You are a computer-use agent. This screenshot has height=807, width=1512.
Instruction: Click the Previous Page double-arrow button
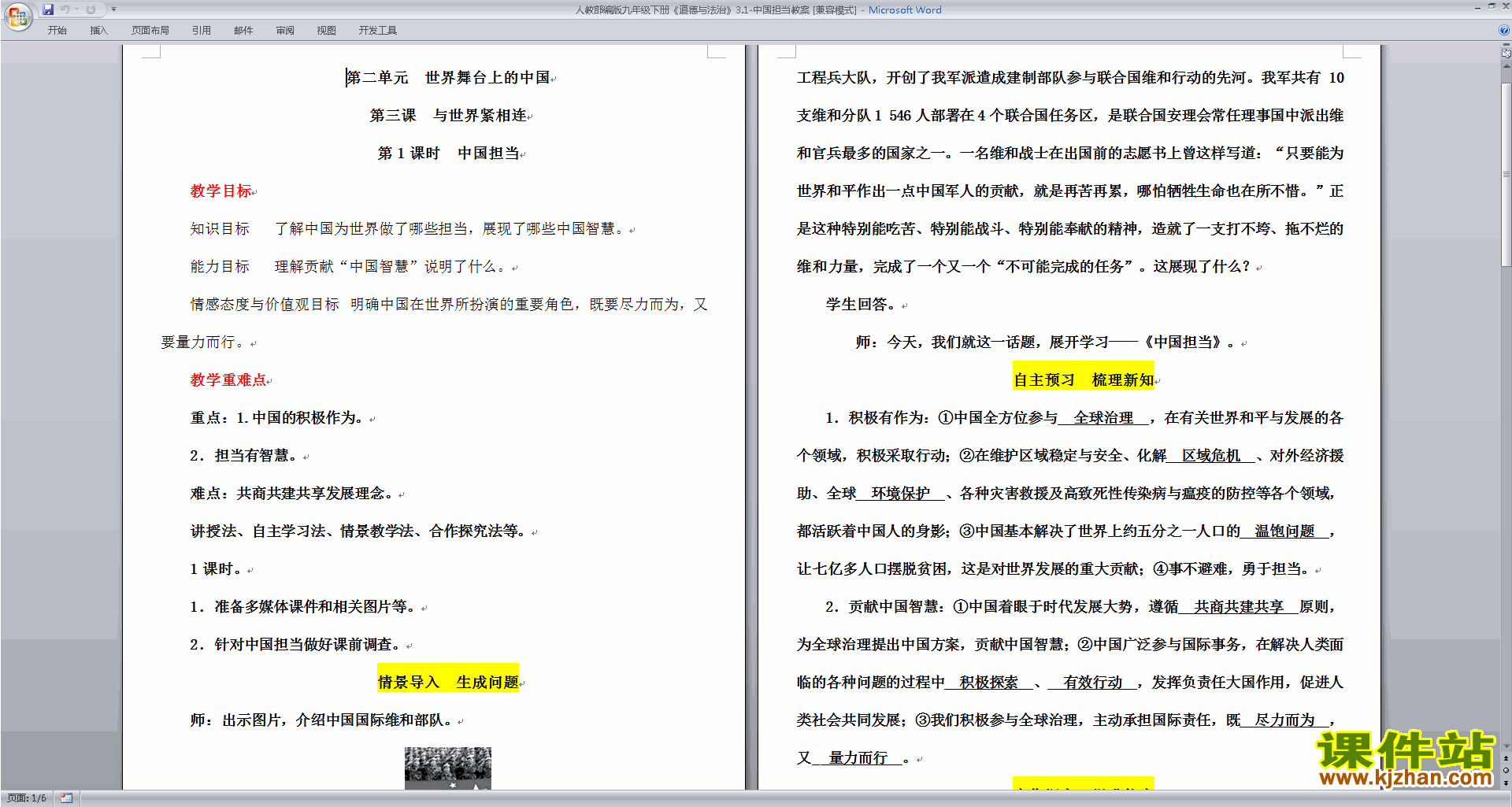click(1506, 758)
